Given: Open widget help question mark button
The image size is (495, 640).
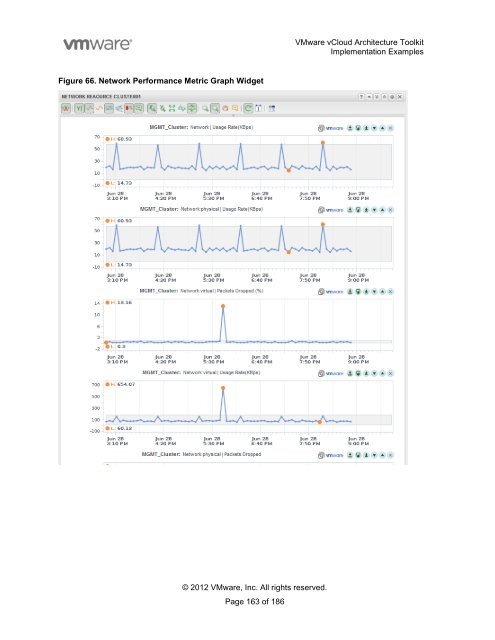Looking at the screenshot, I should 361,97.
